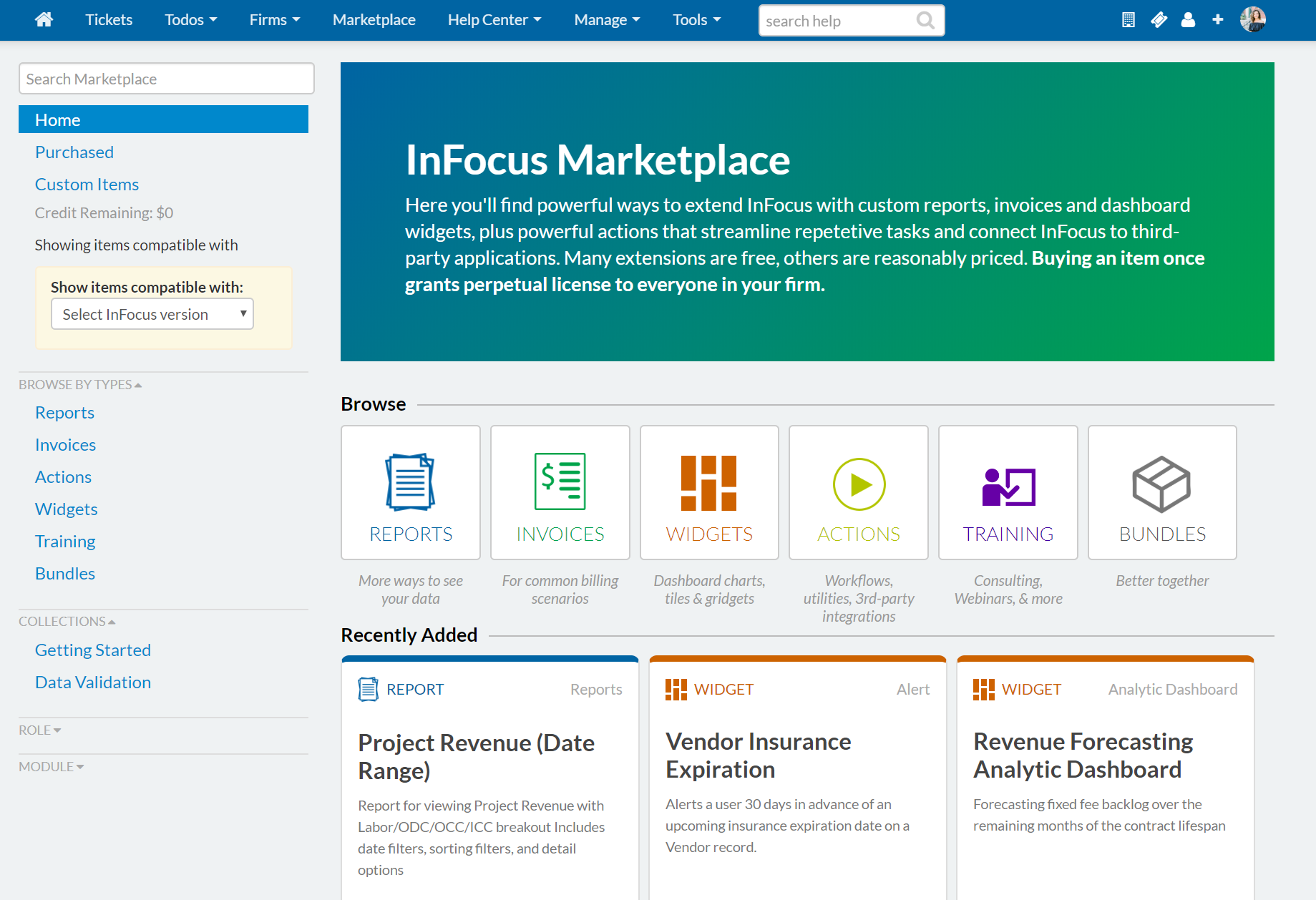Expand the Role filter section

(40, 730)
